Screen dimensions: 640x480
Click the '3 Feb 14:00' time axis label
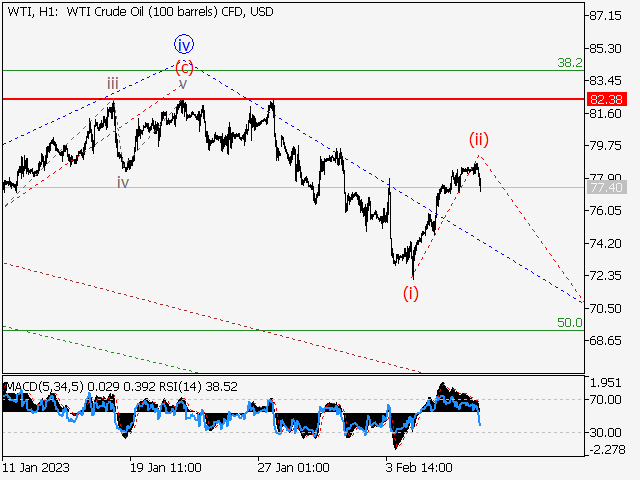click(419, 467)
